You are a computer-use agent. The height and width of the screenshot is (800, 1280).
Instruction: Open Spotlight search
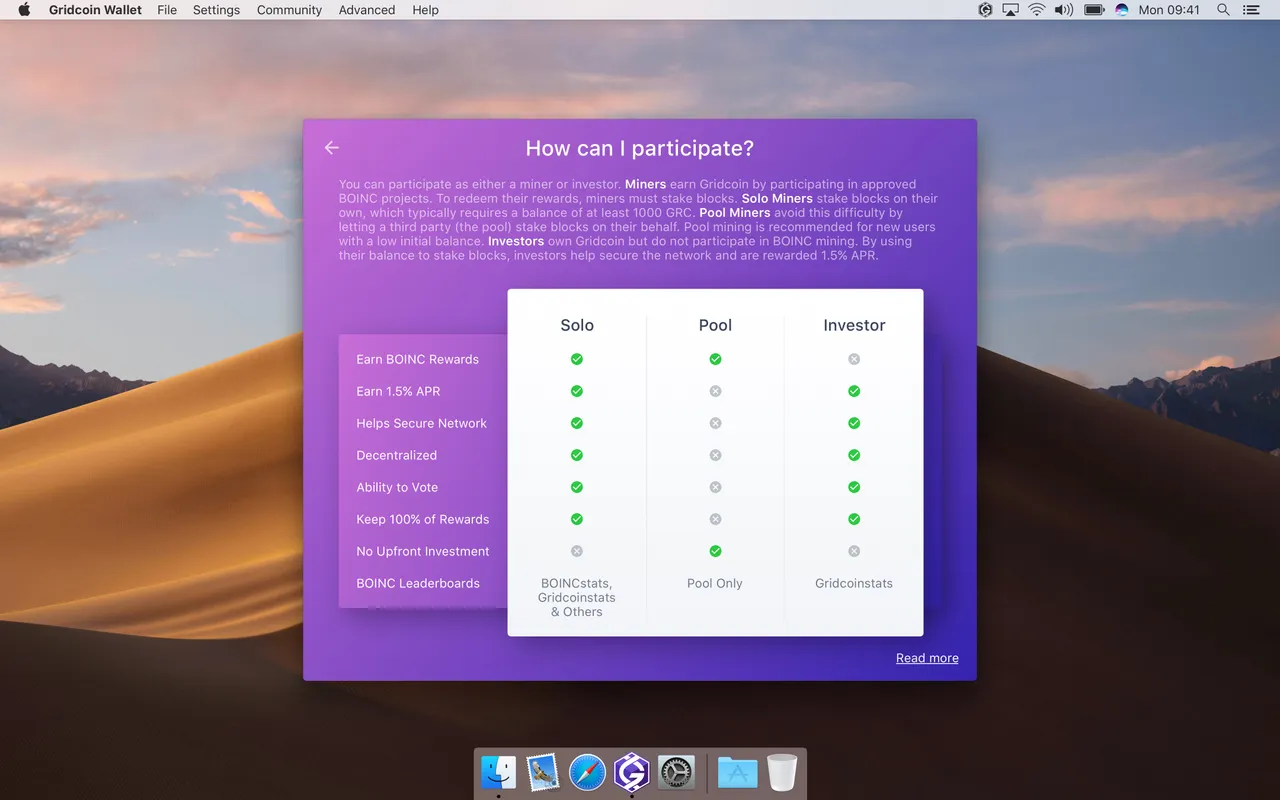[x=1223, y=10]
